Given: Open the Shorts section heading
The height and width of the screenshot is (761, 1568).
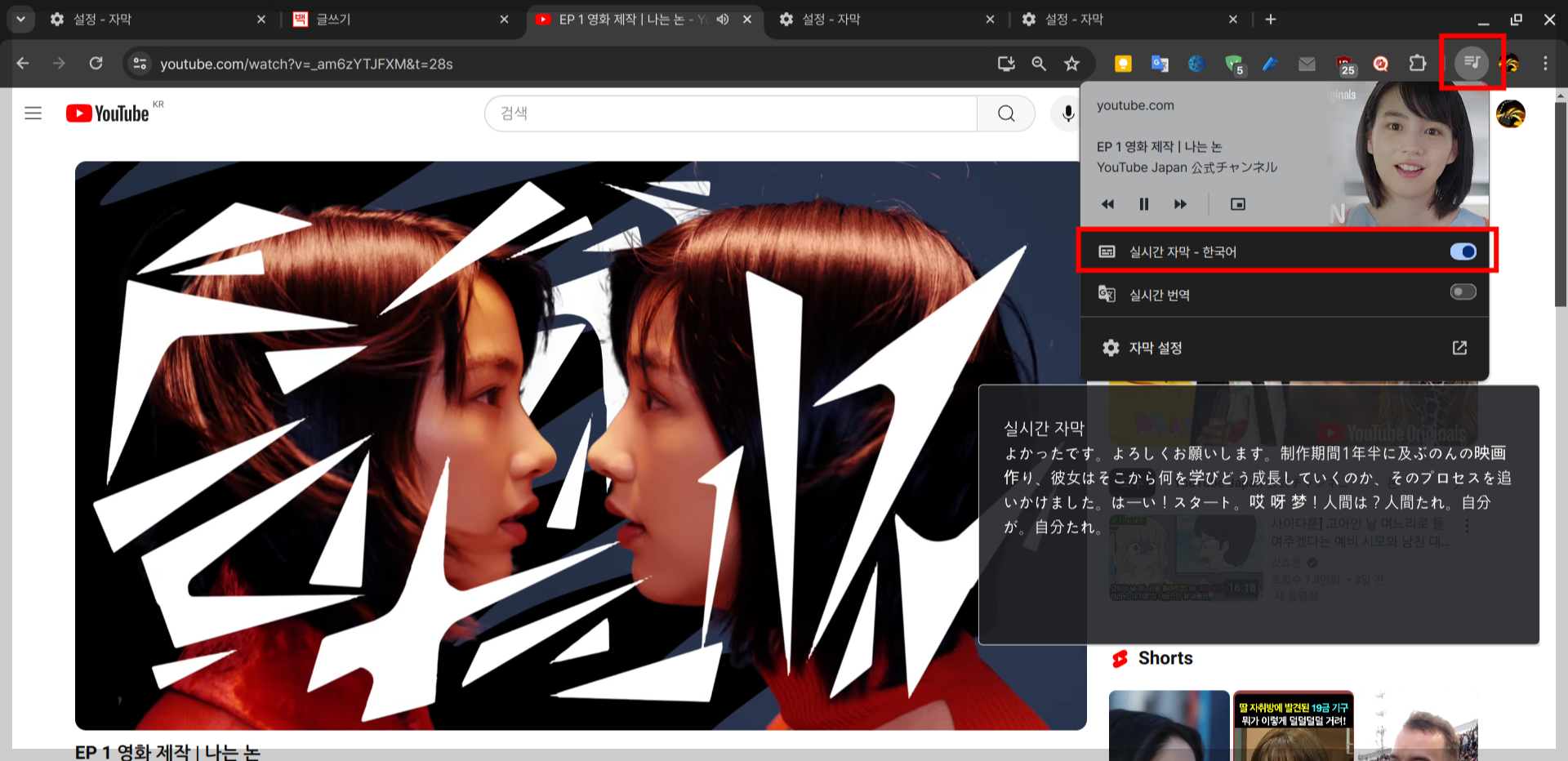Looking at the screenshot, I should click(1165, 658).
